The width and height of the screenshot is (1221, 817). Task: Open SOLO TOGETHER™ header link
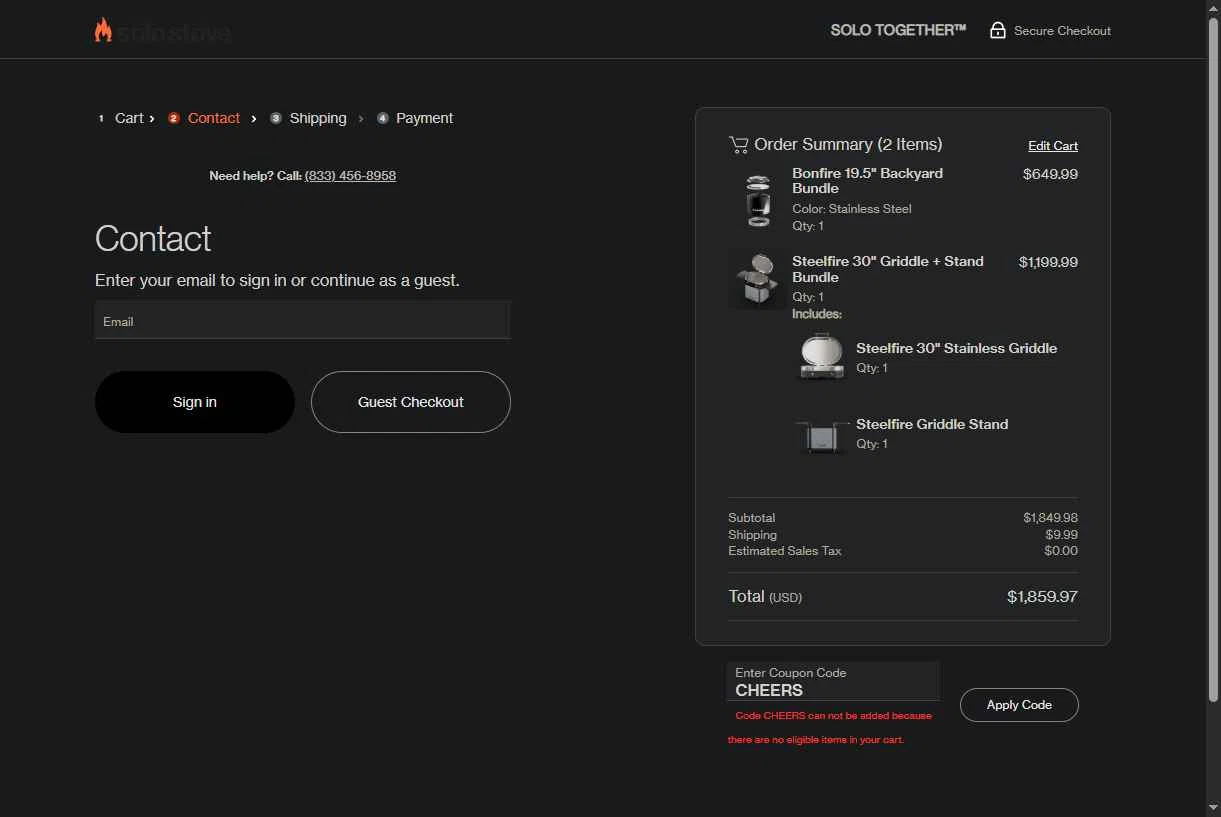click(898, 30)
